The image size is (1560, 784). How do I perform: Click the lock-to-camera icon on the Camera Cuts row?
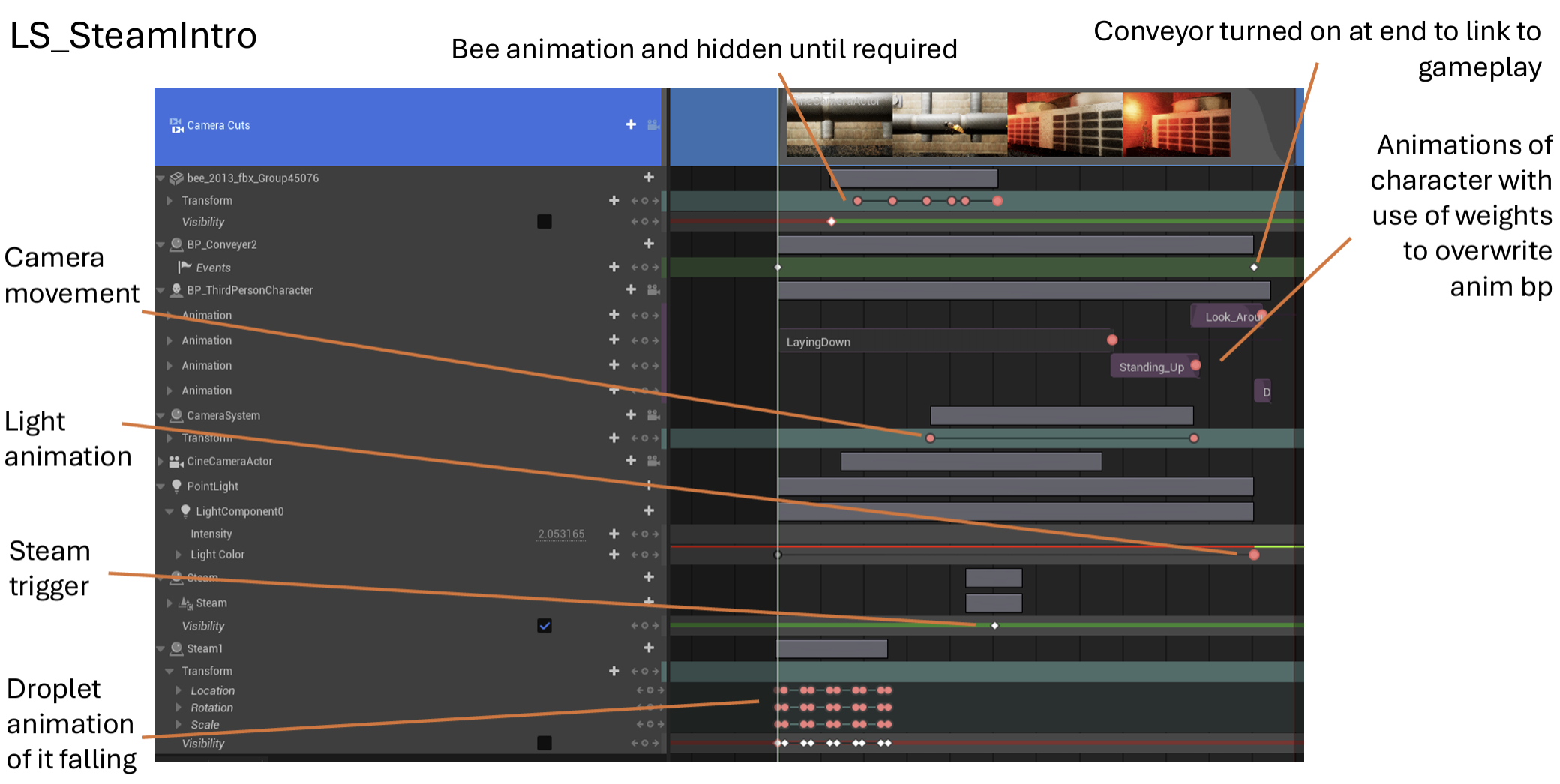pyautogui.click(x=653, y=124)
